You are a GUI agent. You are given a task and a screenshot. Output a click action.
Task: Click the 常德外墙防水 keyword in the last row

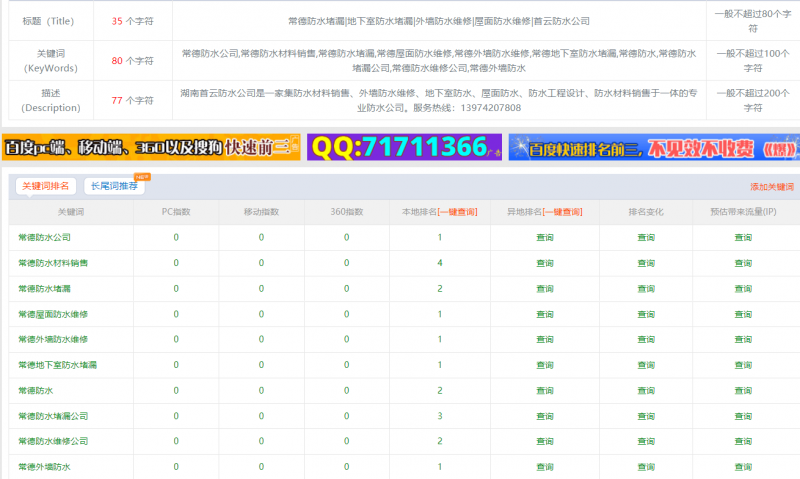coord(44,467)
